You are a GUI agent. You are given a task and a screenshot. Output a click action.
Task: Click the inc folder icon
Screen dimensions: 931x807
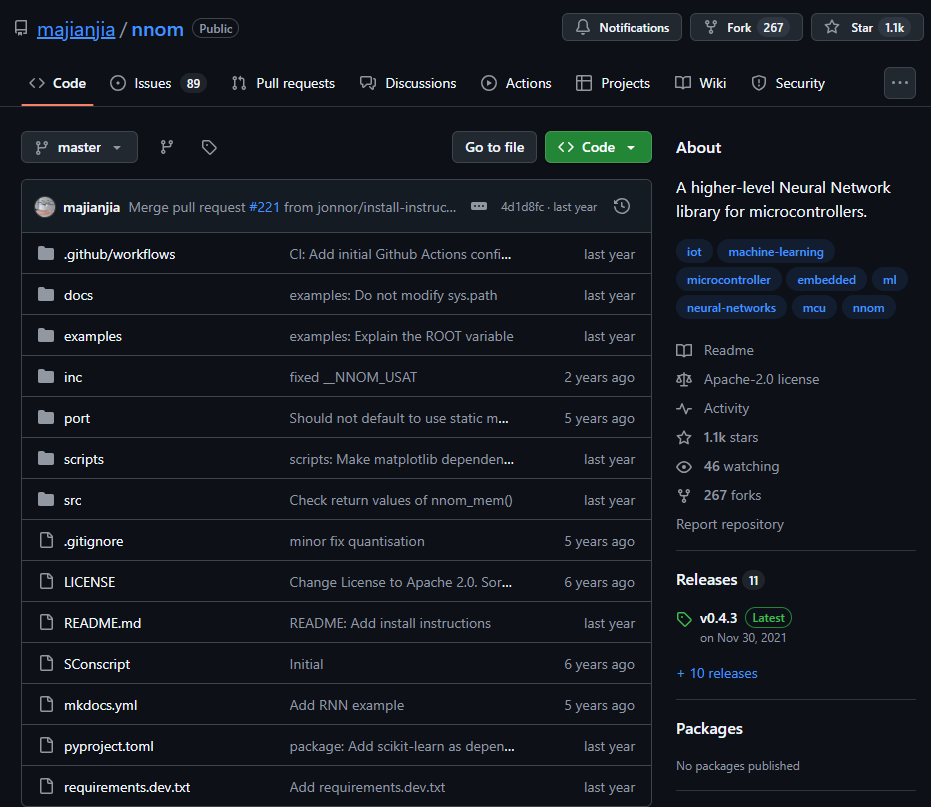click(46, 376)
